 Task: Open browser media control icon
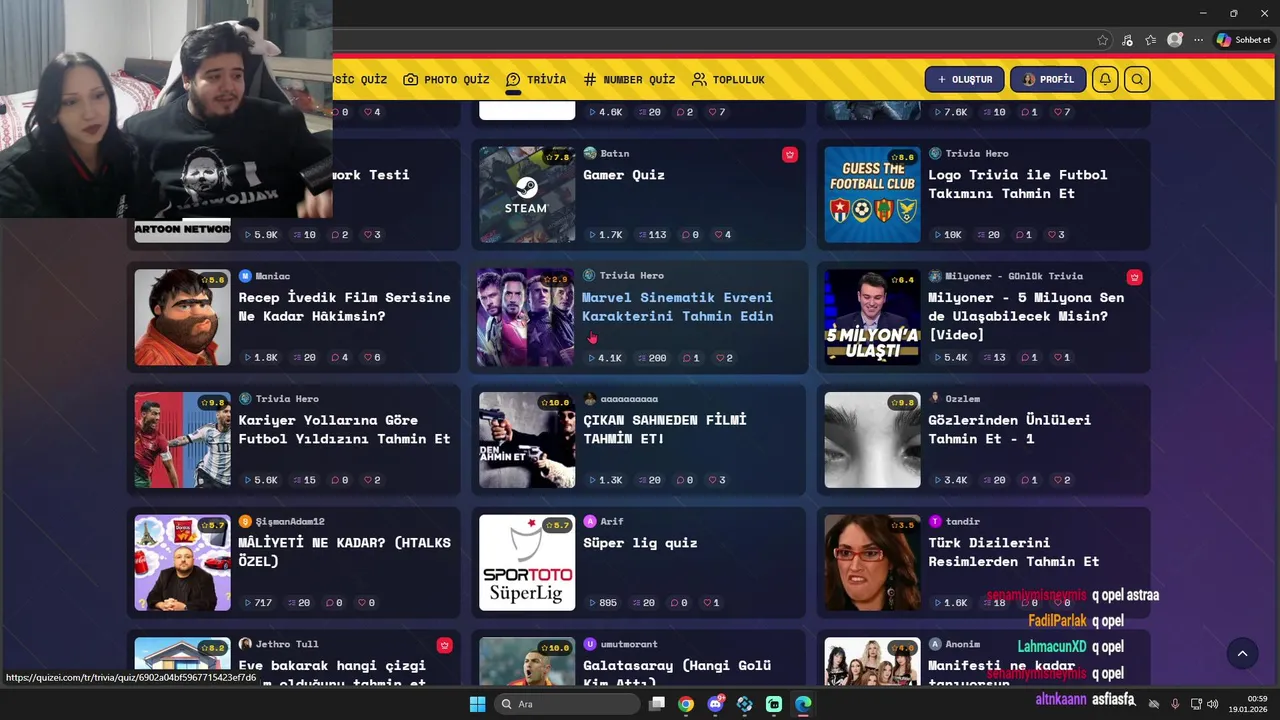[x=1127, y=40]
